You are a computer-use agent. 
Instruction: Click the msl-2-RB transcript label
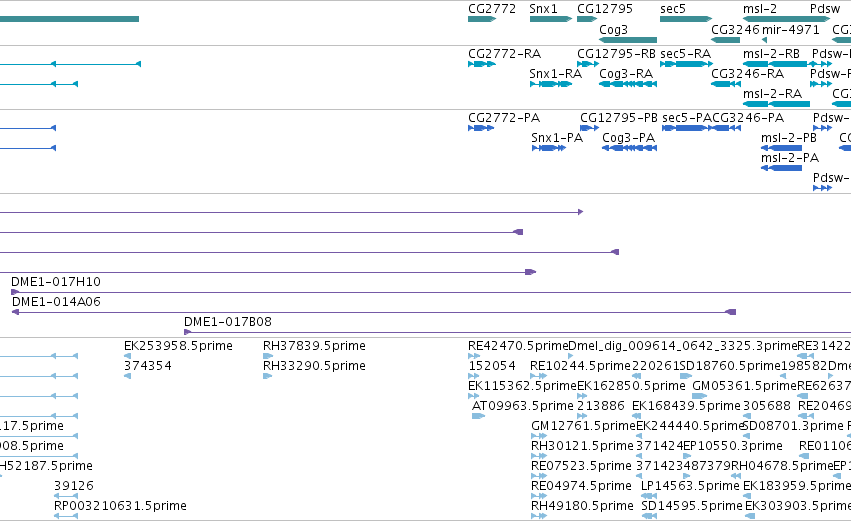point(771,54)
